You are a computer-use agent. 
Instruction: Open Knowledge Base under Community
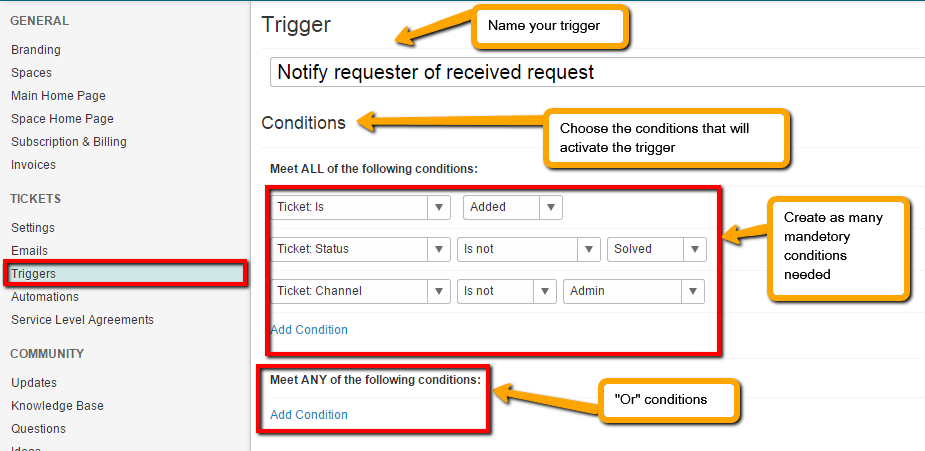point(57,406)
